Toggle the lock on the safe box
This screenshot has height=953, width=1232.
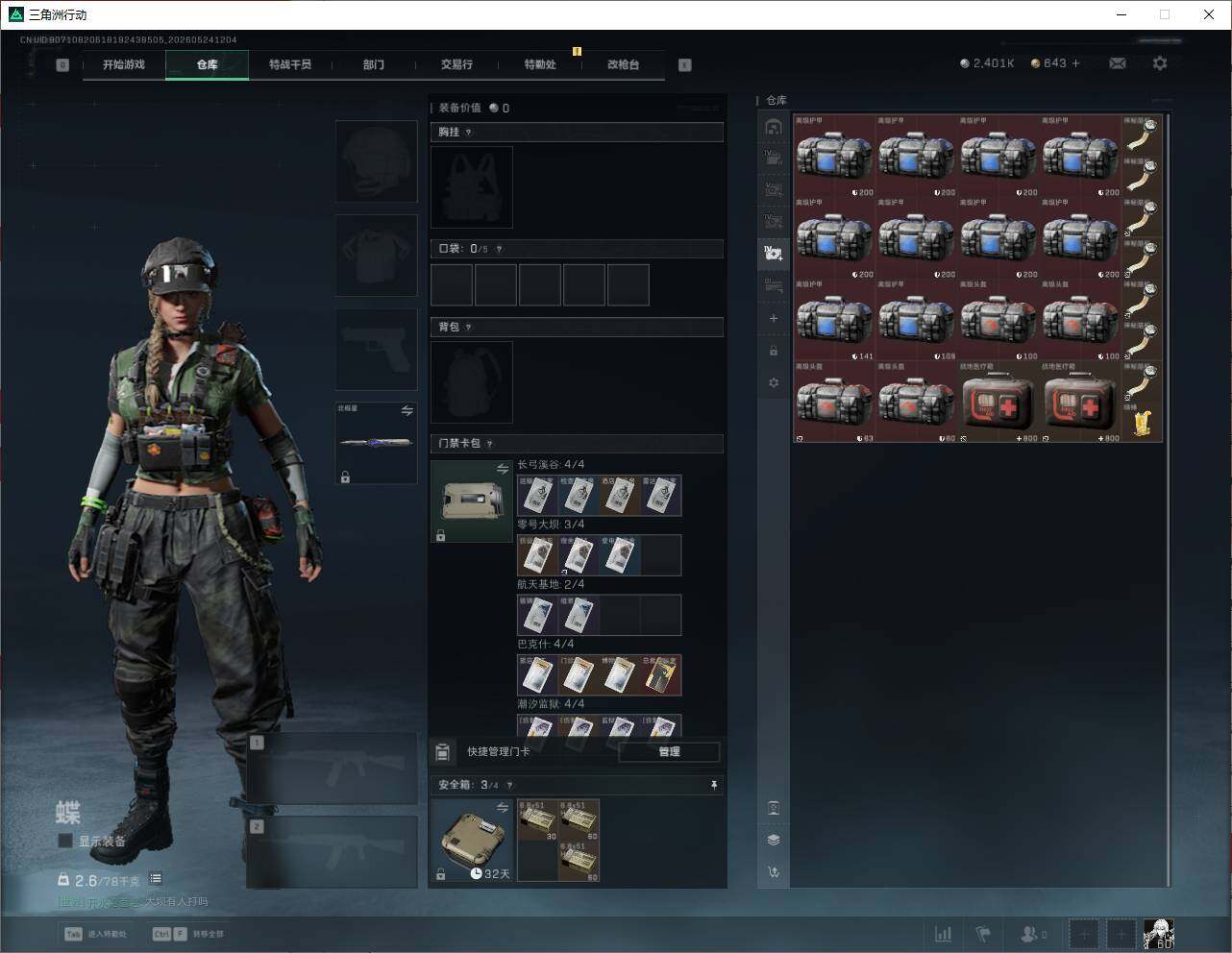[440, 874]
